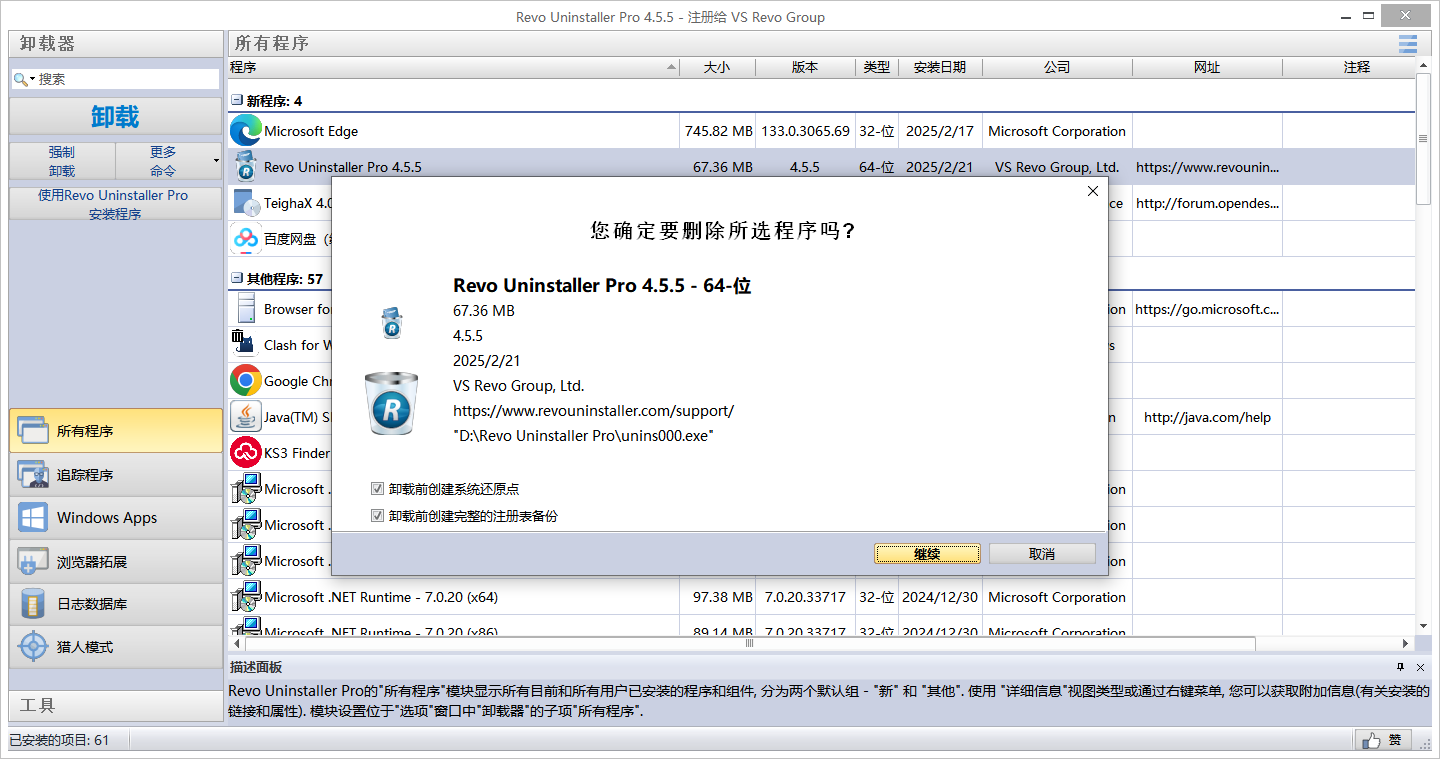Click the 745.82 MB size cell

click(x=719, y=131)
